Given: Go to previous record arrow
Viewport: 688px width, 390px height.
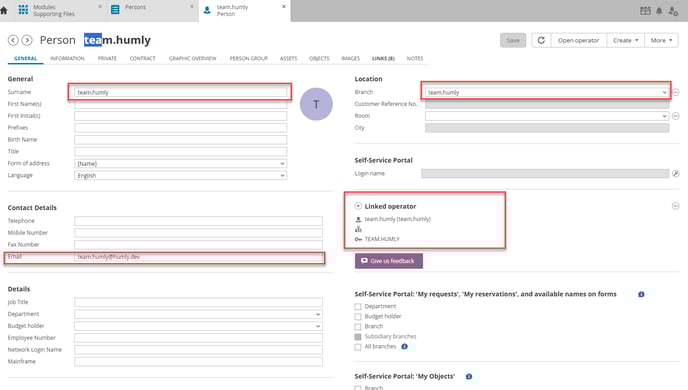Looking at the screenshot, I should [13, 40].
